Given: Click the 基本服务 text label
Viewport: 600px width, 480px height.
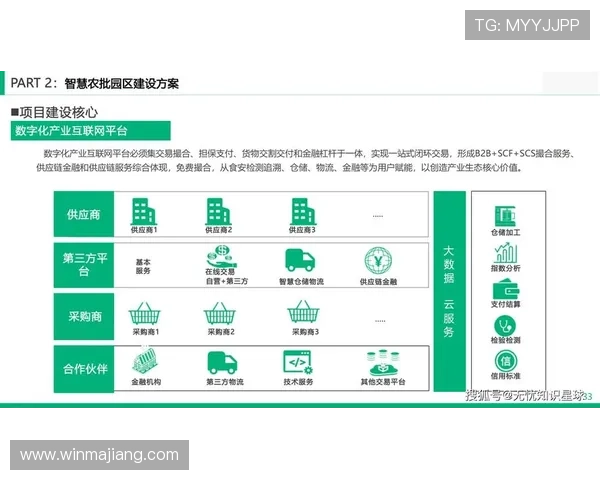Looking at the screenshot, I should [143, 266].
